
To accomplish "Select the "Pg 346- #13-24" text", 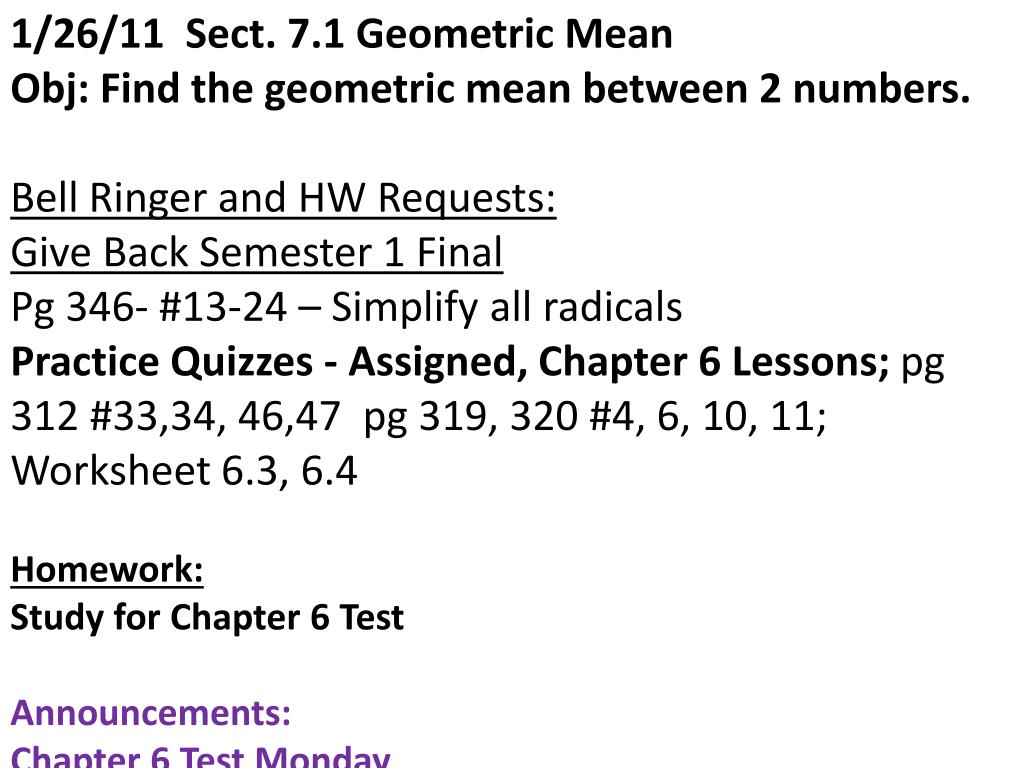I will pyautogui.click(x=149, y=307).
